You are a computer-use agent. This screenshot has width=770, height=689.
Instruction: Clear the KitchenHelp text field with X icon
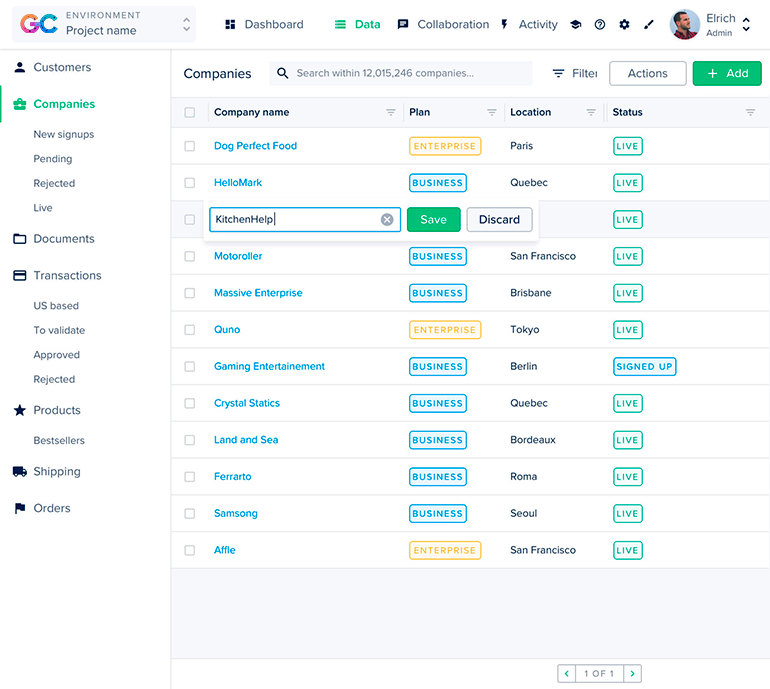tap(387, 220)
